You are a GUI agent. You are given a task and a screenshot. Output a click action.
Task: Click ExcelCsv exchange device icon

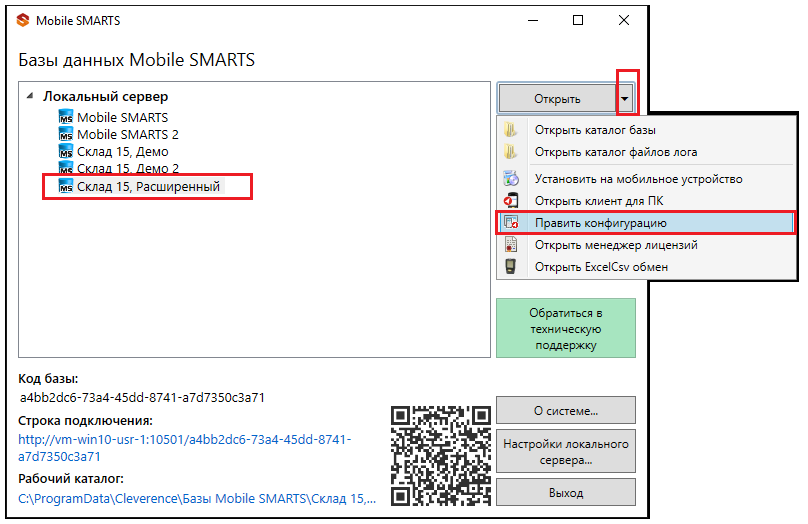tap(510, 266)
